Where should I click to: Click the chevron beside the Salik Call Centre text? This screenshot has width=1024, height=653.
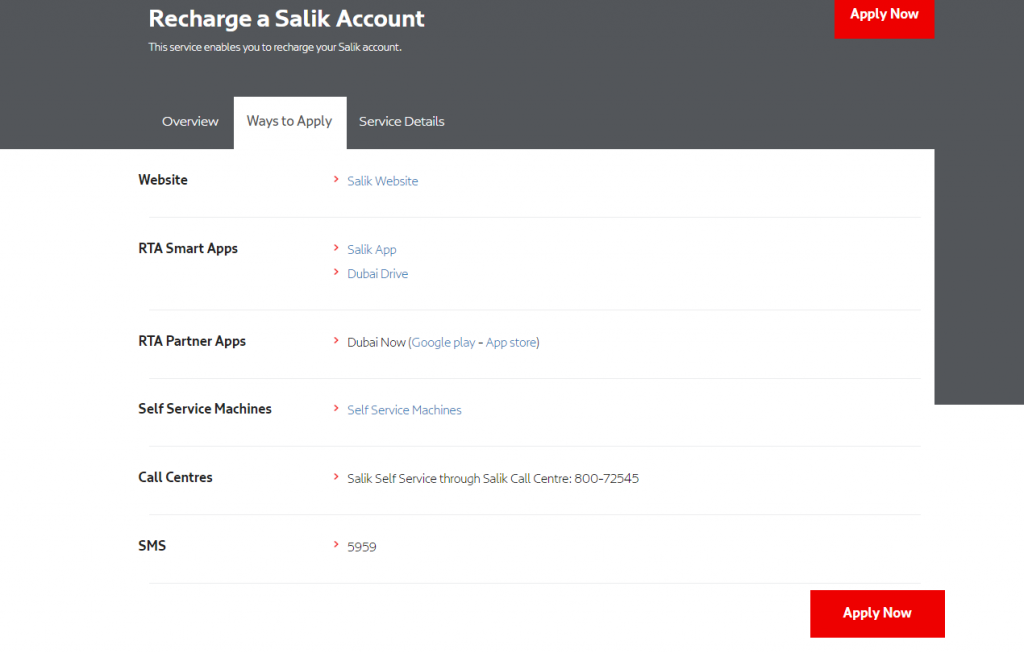coord(336,477)
